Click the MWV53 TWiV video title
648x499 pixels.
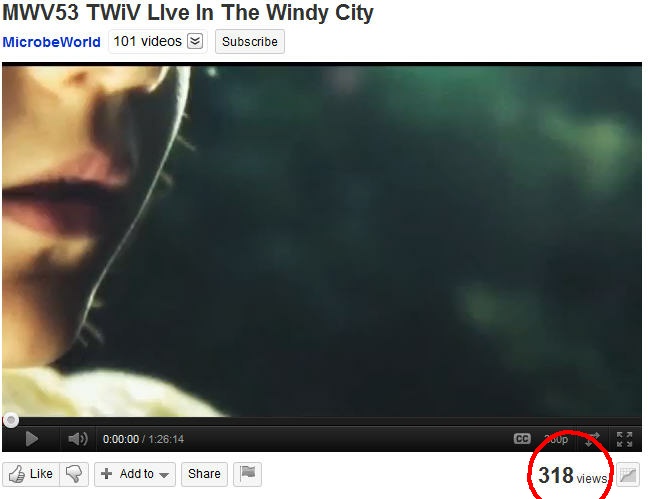tap(188, 12)
